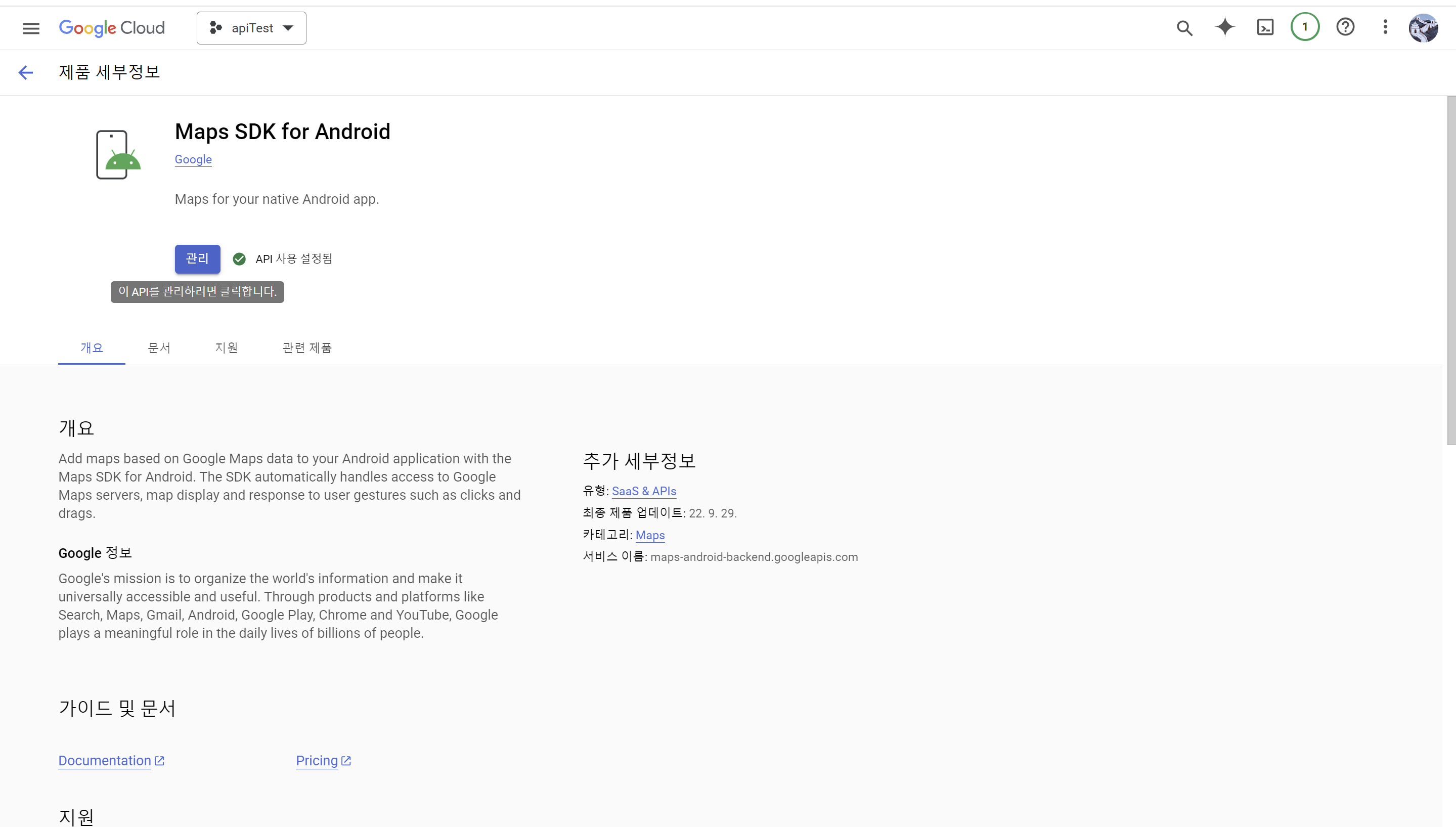Viewport: 1456px width, 827px height.
Task: Go back with the left arrow
Action: (x=26, y=72)
